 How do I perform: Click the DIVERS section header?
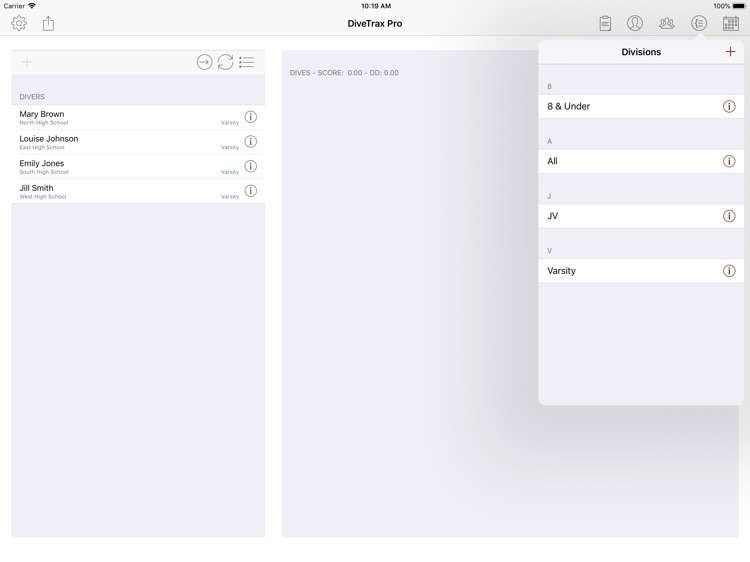click(x=32, y=97)
